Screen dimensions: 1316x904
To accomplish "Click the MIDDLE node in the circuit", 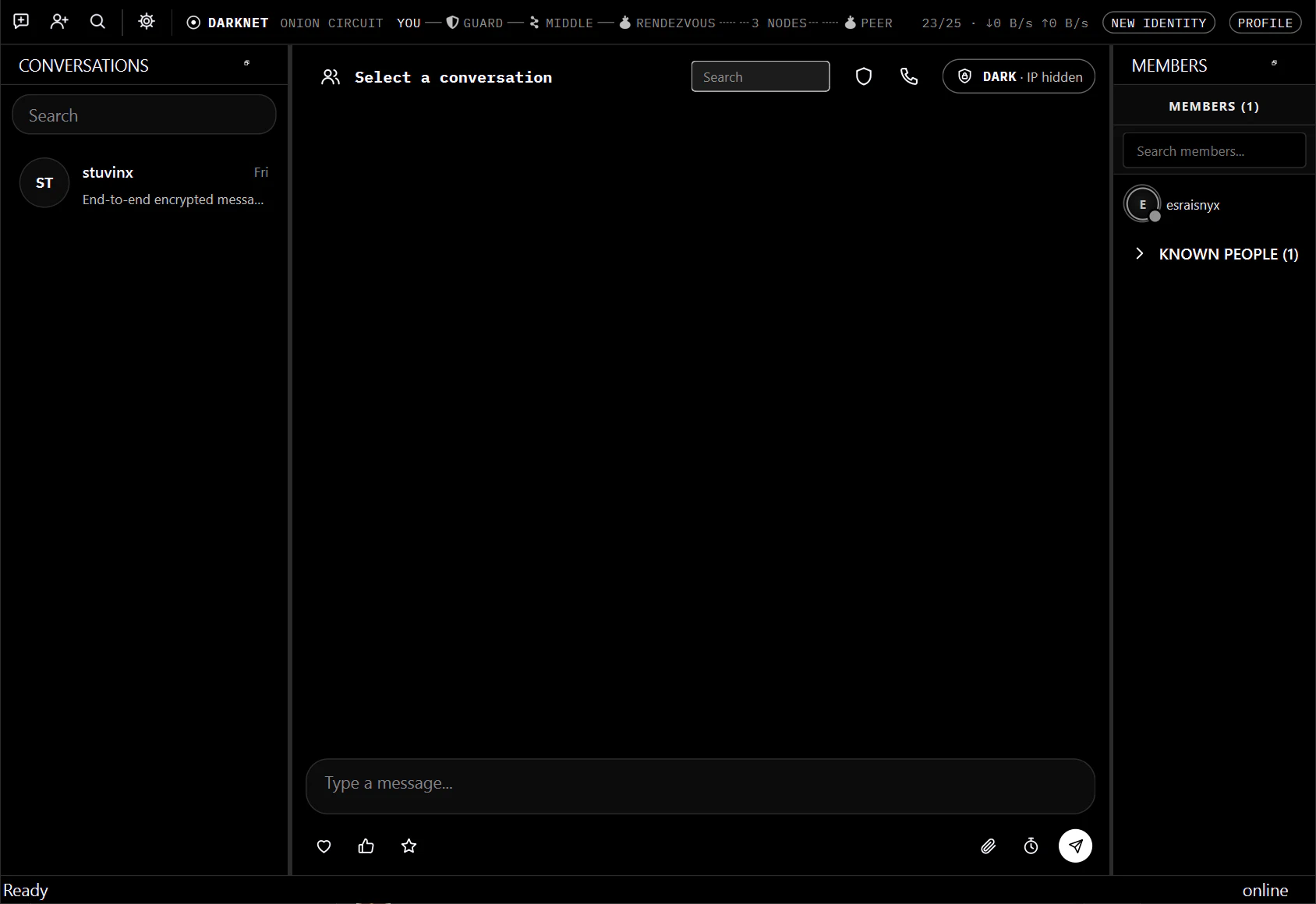I will (x=561, y=23).
